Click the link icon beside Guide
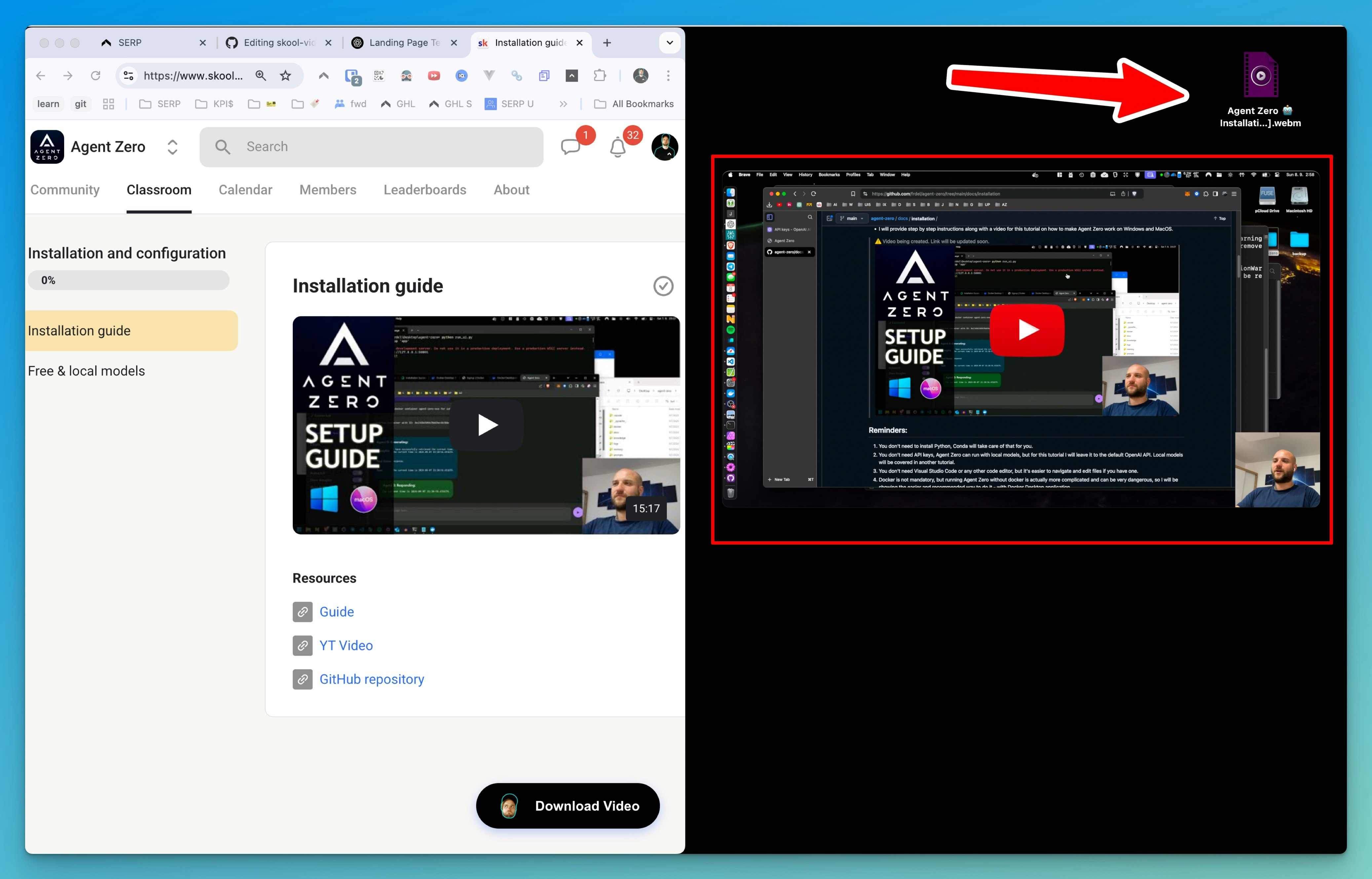 [x=302, y=612]
